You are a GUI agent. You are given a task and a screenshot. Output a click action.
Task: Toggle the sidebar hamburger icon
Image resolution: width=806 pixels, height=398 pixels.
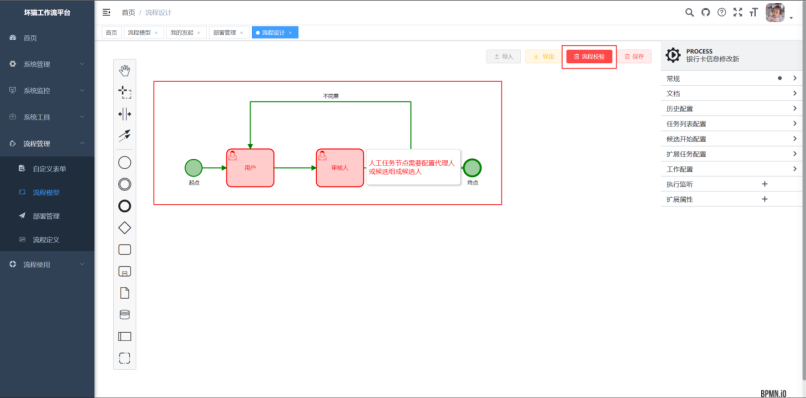pyautogui.click(x=106, y=12)
